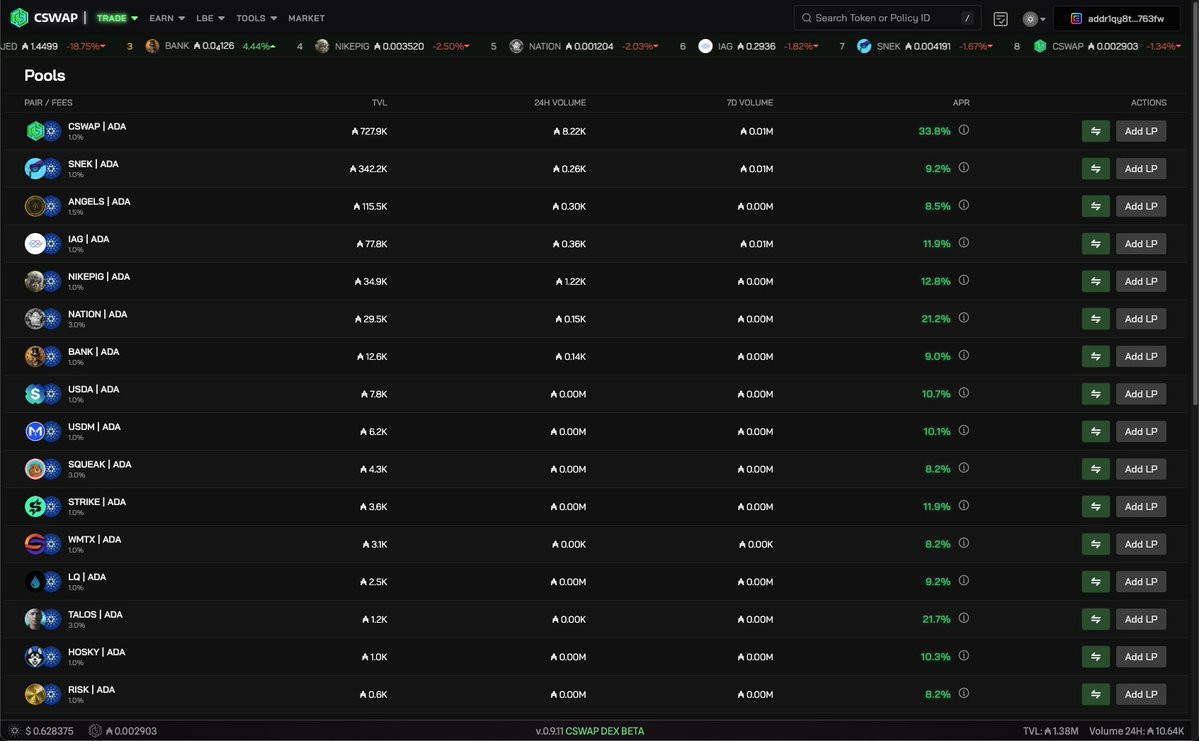Show APR info for IAG | ADA pool
This screenshot has width=1199, height=741.
(963, 242)
